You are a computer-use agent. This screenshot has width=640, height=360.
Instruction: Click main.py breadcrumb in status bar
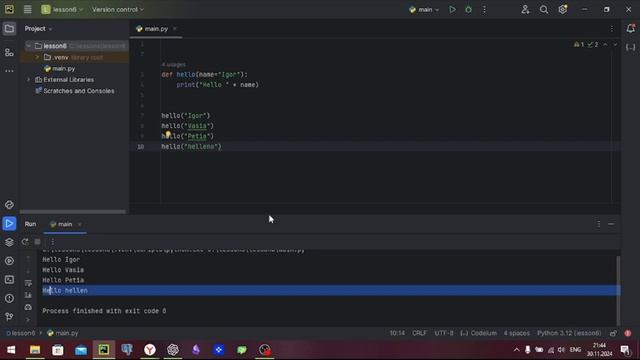tap(63, 333)
